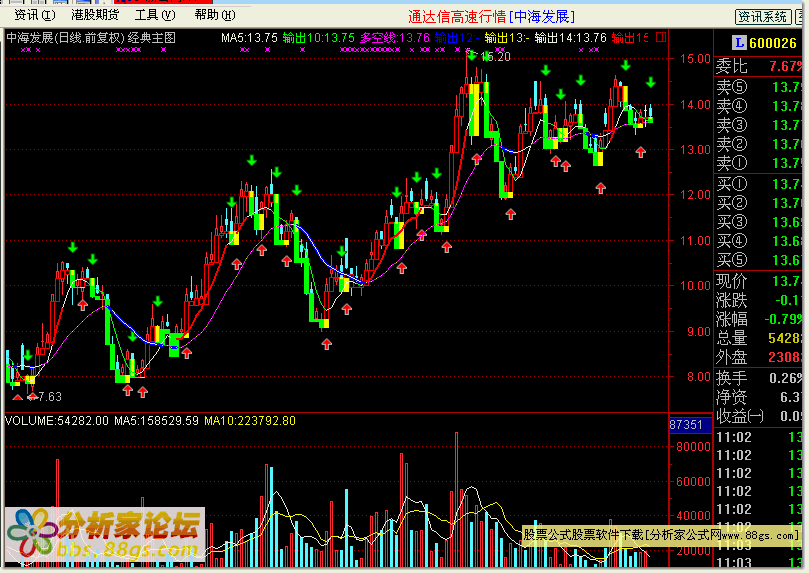This screenshot has height=573, width=809.
Task: Click the 输出12 blue indicator label
Action: pos(457,38)
